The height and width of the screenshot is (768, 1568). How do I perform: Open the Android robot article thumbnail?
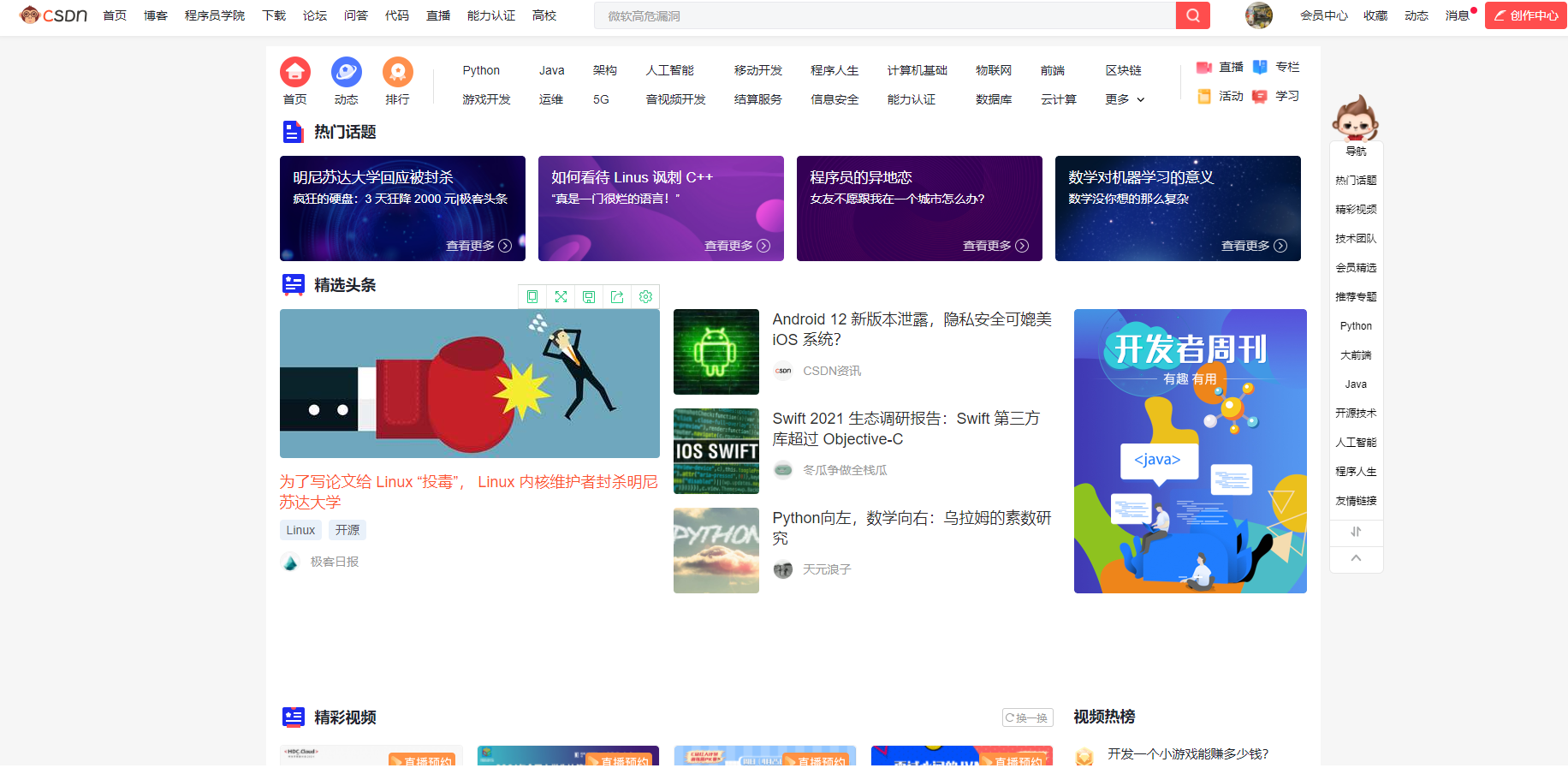(x=716, y=352)
